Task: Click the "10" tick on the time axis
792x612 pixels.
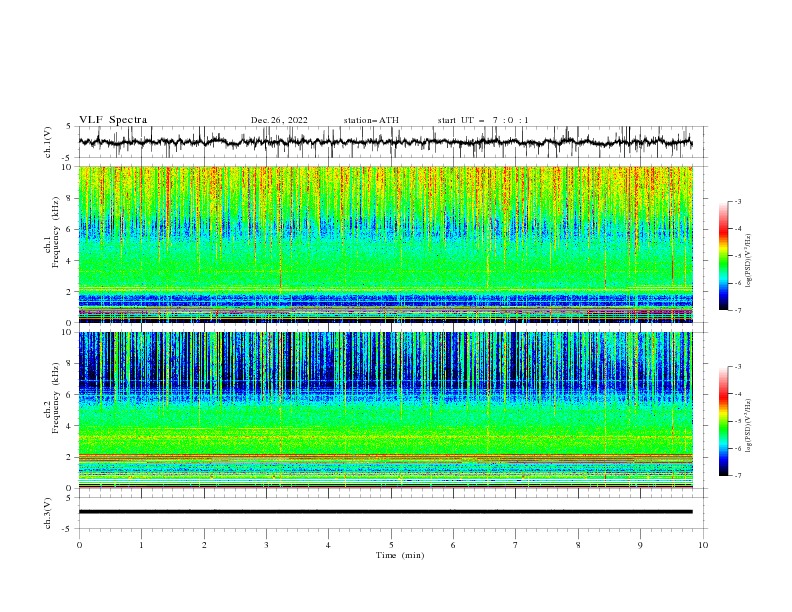Action: (x=703, y=545)
